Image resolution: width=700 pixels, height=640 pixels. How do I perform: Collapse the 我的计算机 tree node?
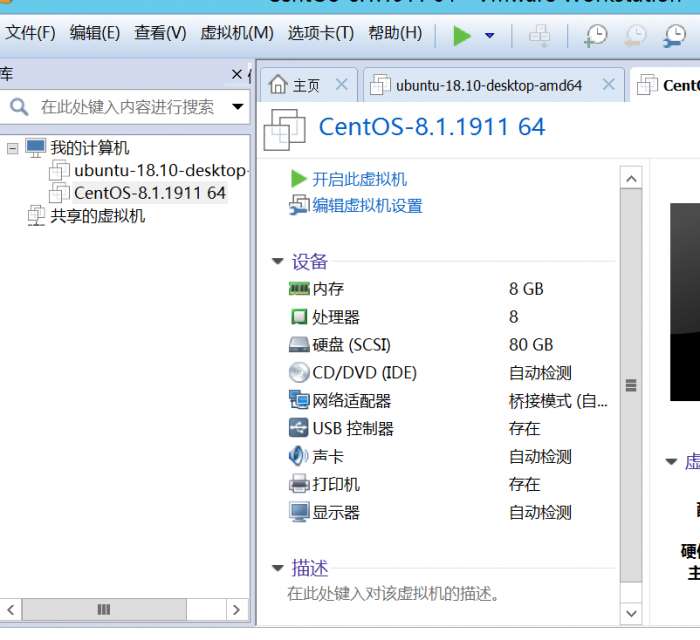(x=13, y=148)
